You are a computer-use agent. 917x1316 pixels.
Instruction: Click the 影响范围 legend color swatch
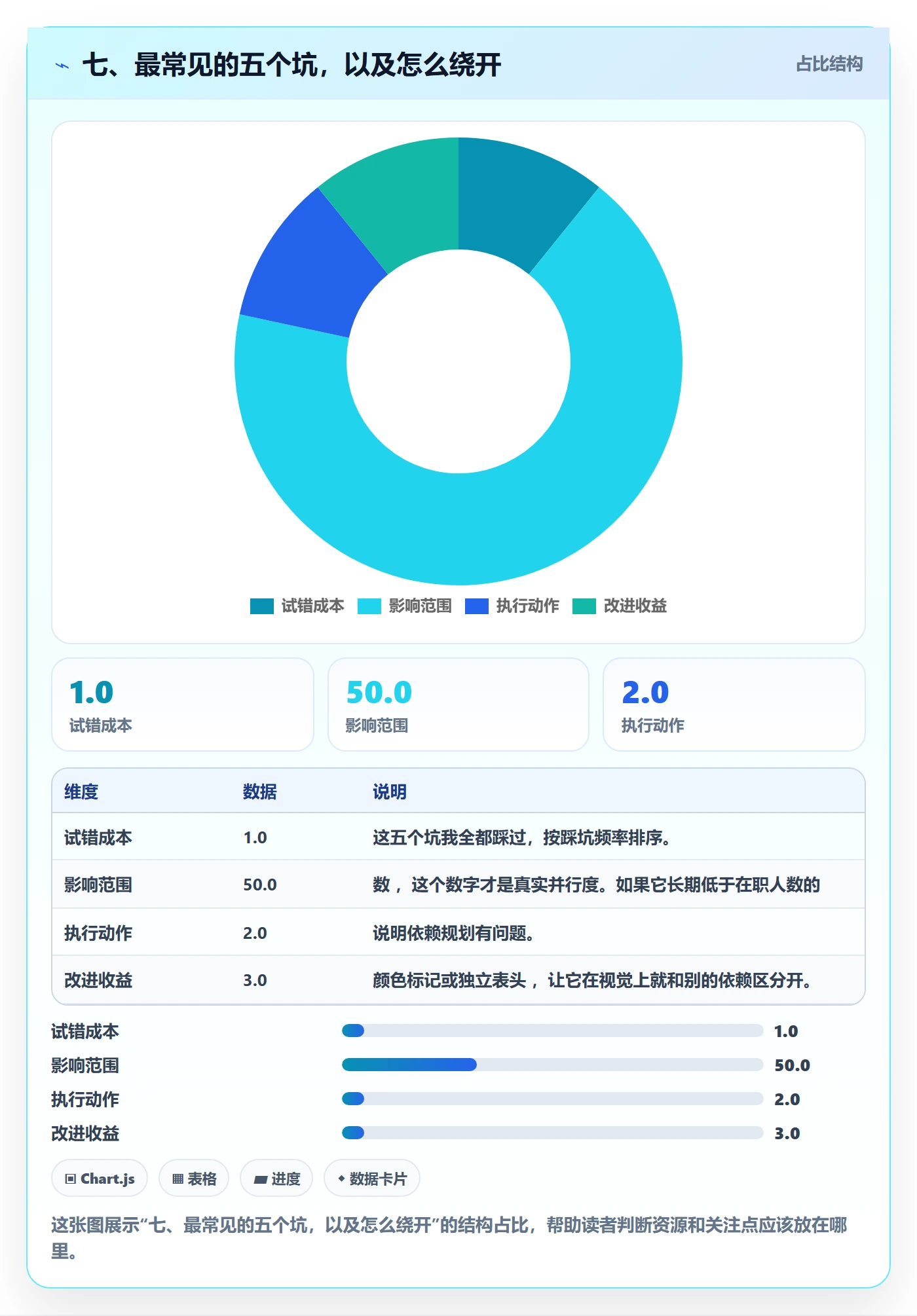click(x=369, y=606)
